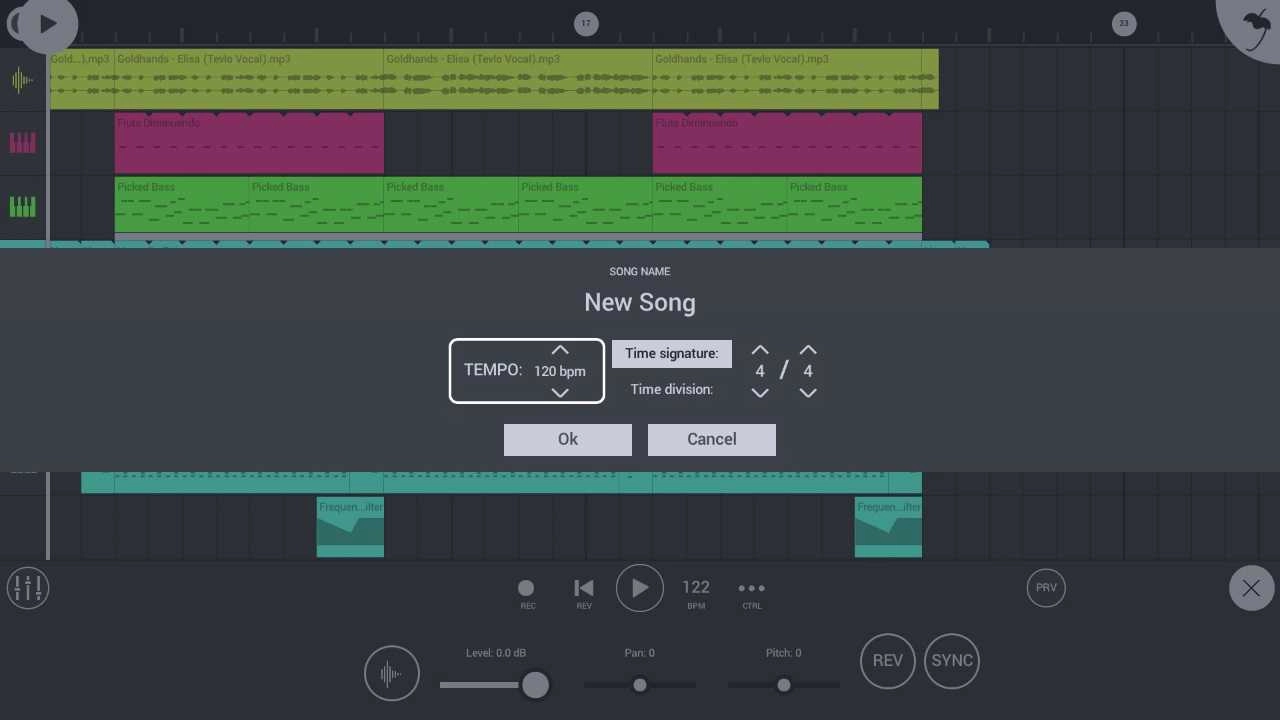
Task: Decrease tempo with the down arrow
Action: [x=560, y=393]
